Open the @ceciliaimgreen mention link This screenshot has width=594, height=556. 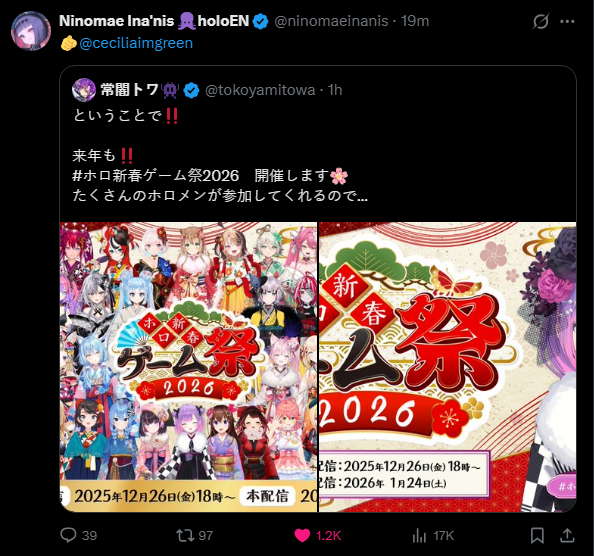136,43
